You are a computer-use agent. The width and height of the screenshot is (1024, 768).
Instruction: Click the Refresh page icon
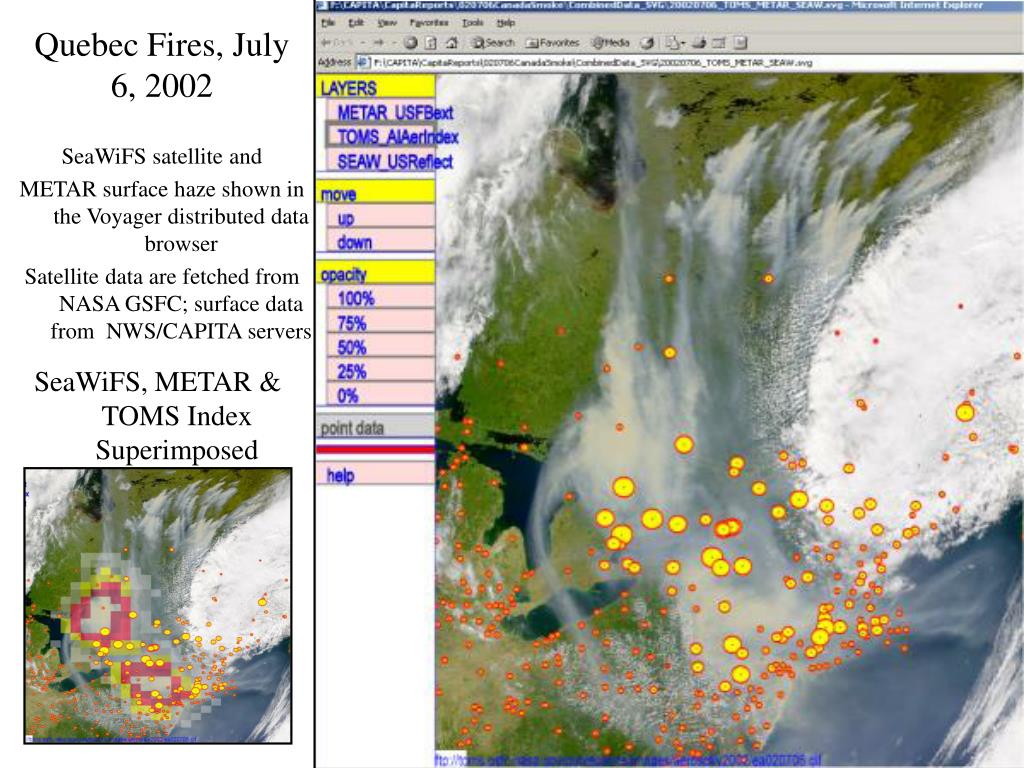[430, 43]
